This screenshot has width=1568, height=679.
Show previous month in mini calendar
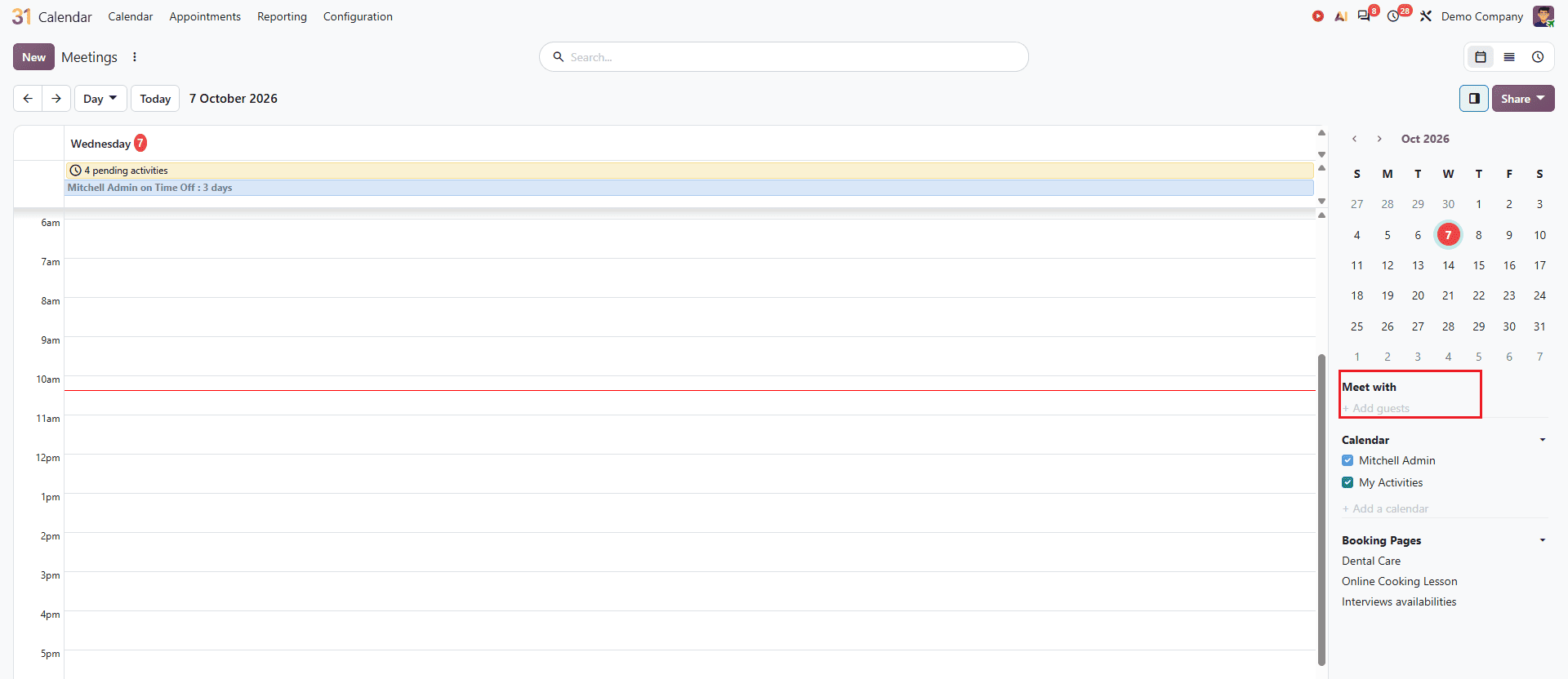click(x=1355, y=139)
